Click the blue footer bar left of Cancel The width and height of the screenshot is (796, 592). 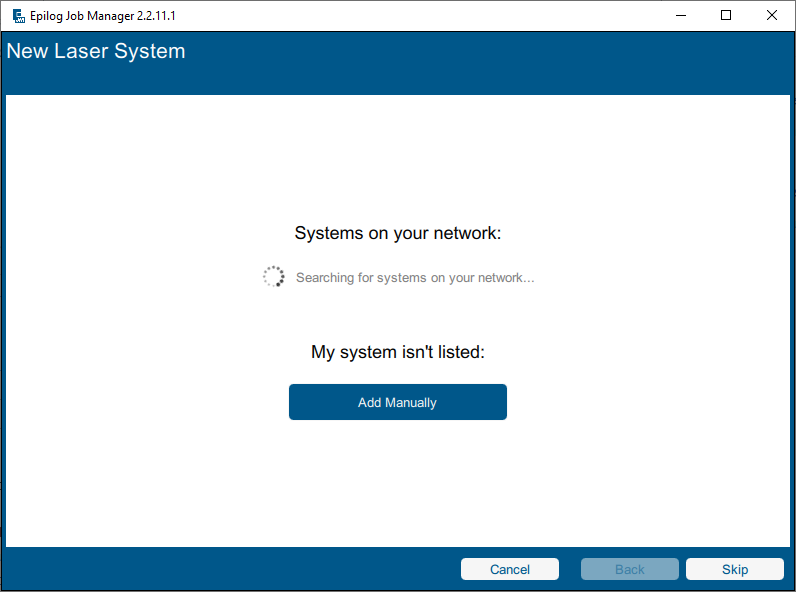click(x=230, y=569)
